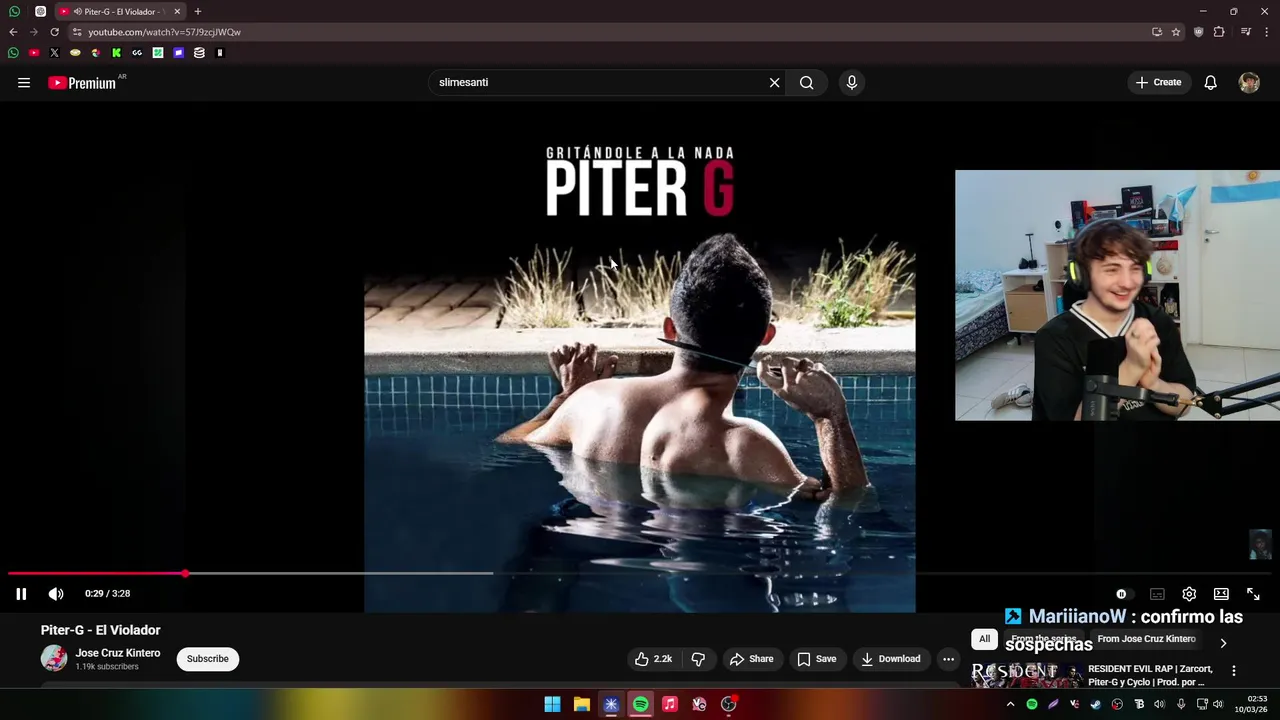Screen dimensions: 1280x720
Task: Select the From the series chip
Action: point(1043,639)
